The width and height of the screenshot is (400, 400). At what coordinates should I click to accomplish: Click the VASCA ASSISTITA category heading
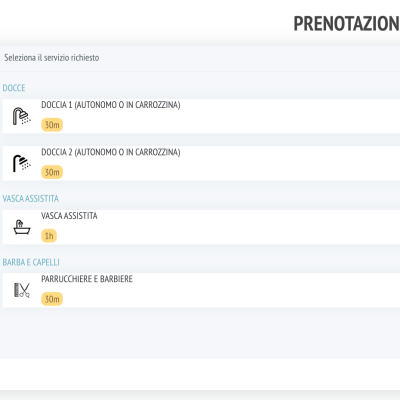31,199
